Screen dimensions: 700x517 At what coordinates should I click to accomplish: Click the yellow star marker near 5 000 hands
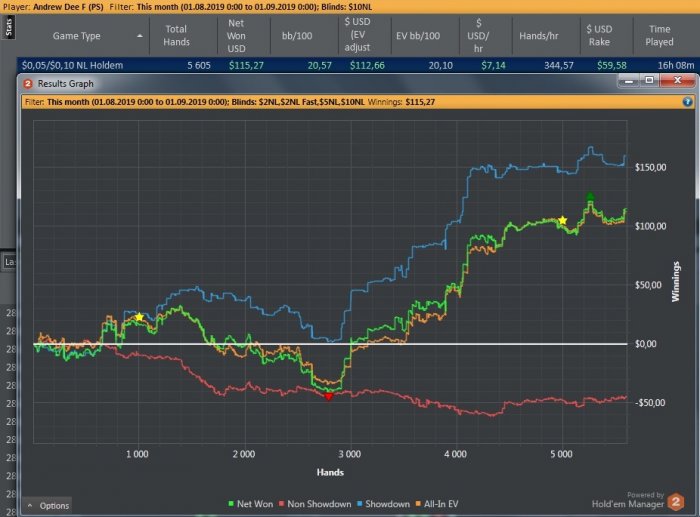point(562,220)
